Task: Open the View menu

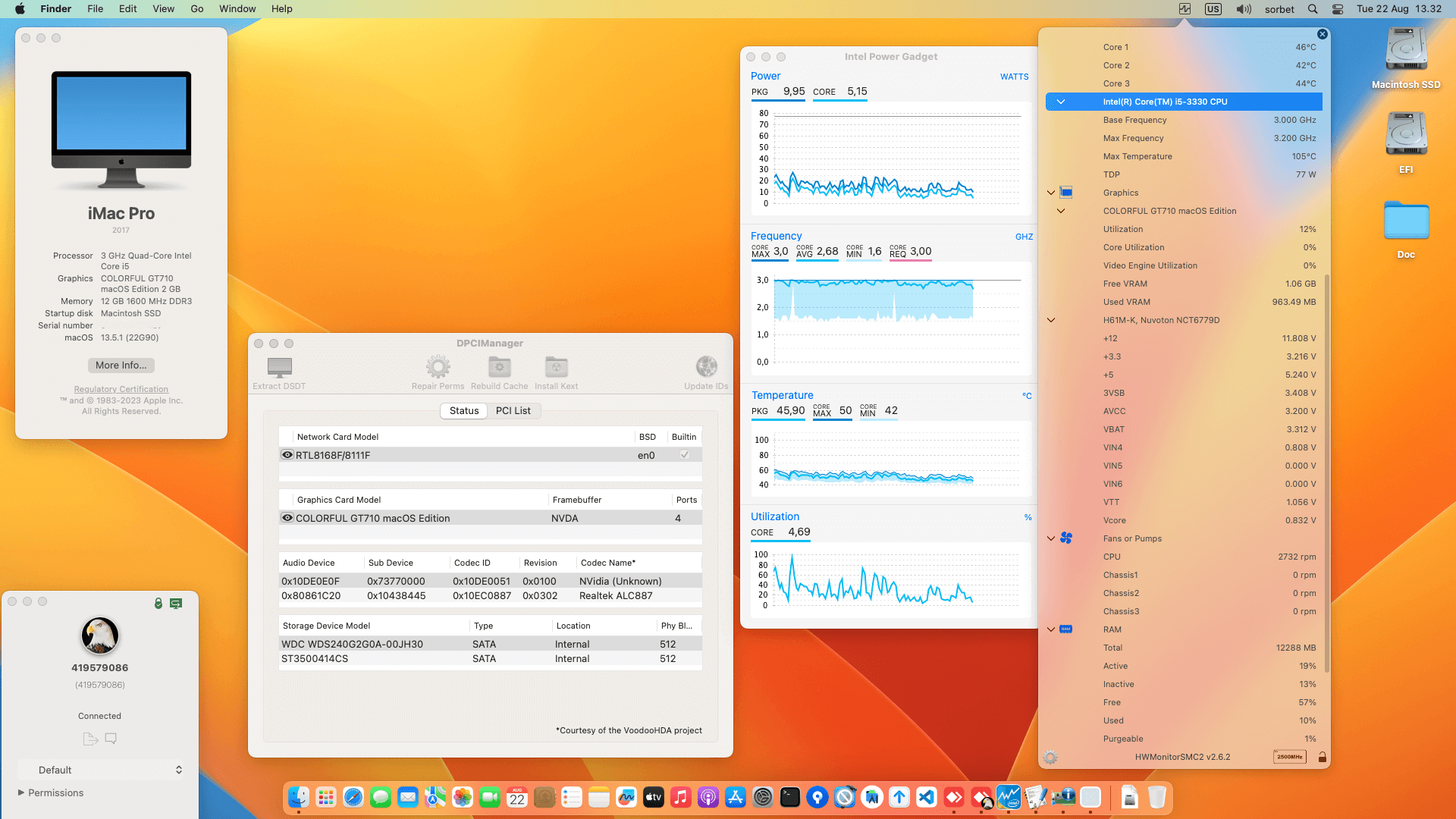Action: (x=164, y=9)
